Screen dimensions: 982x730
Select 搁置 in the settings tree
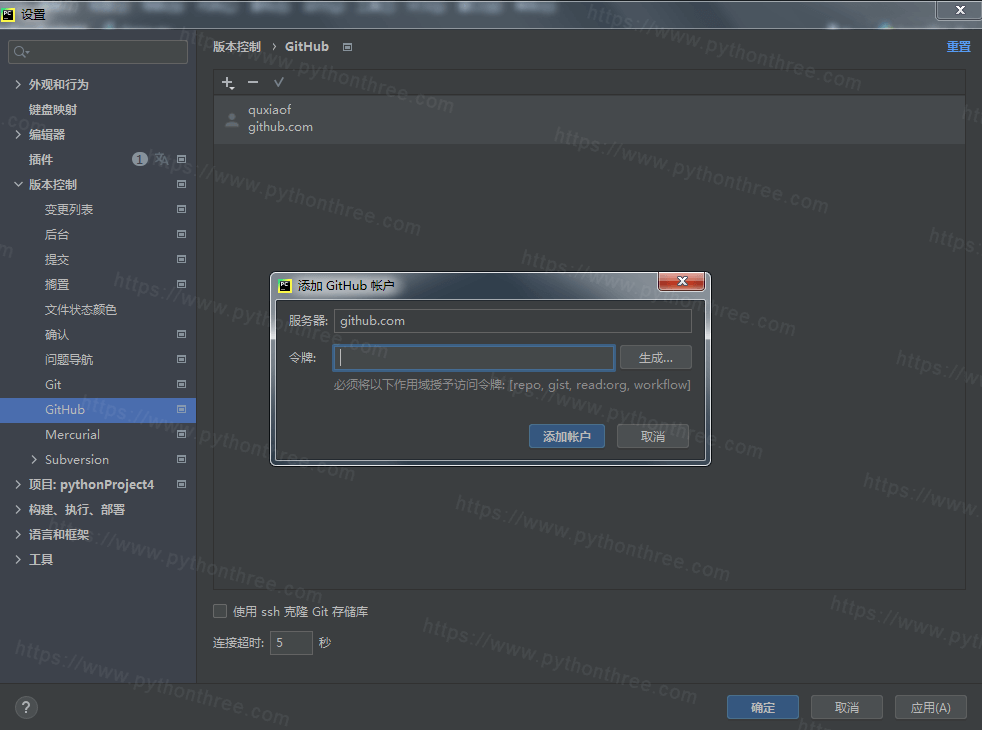57,285
